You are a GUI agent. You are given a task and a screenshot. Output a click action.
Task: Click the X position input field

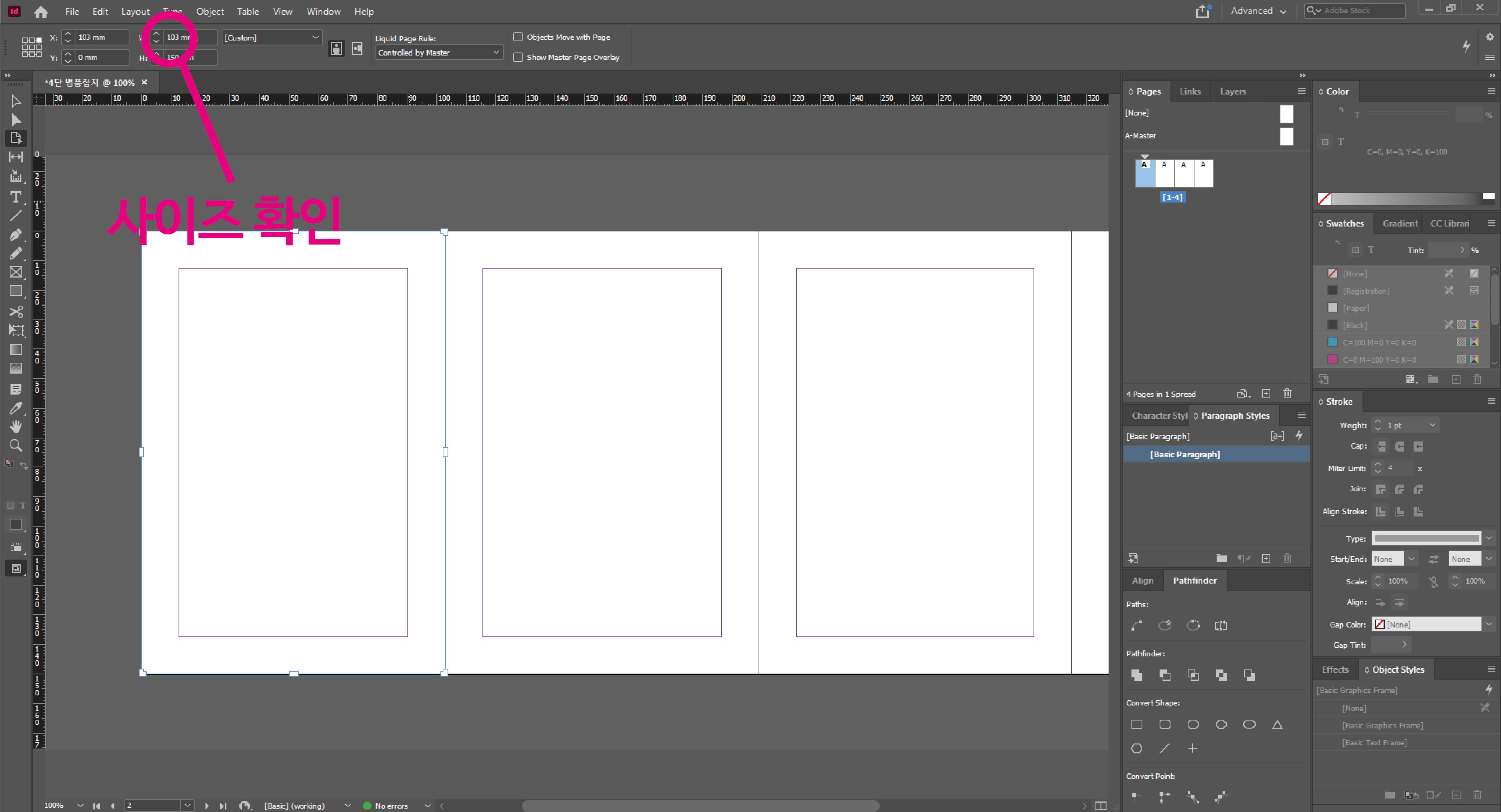click(101, 37)
